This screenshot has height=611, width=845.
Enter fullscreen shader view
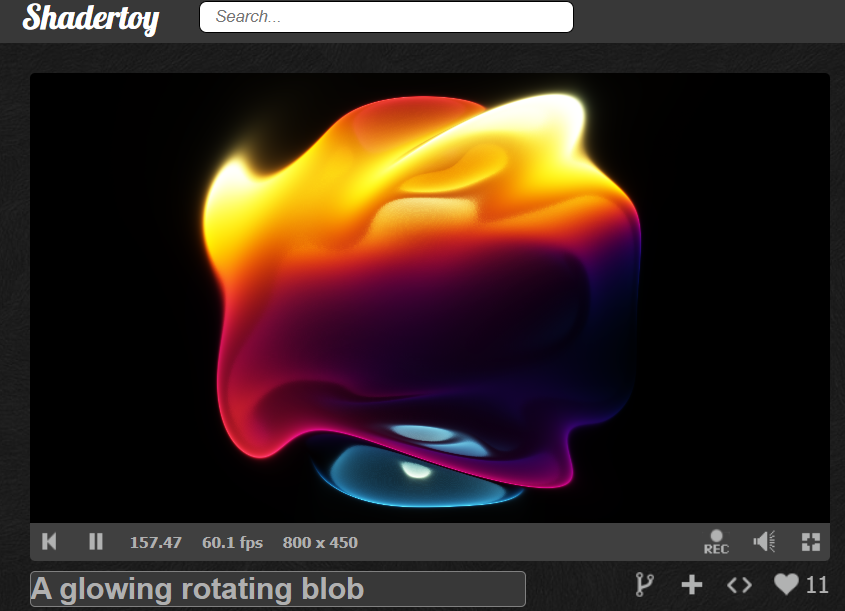pyautogui.click(x=811, y=541)
